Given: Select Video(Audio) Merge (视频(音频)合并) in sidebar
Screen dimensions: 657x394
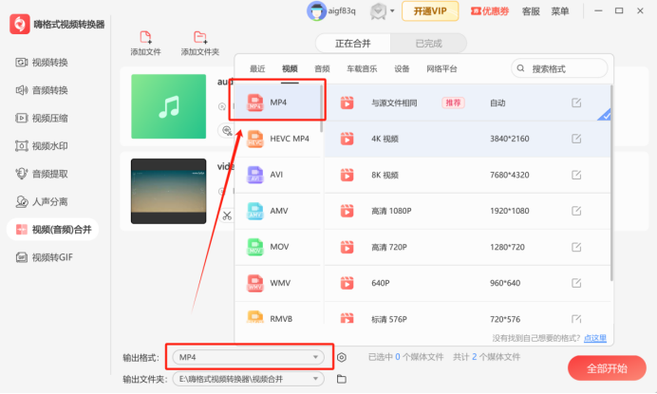Looking at the screenshot, I should (x=53, y=229).
